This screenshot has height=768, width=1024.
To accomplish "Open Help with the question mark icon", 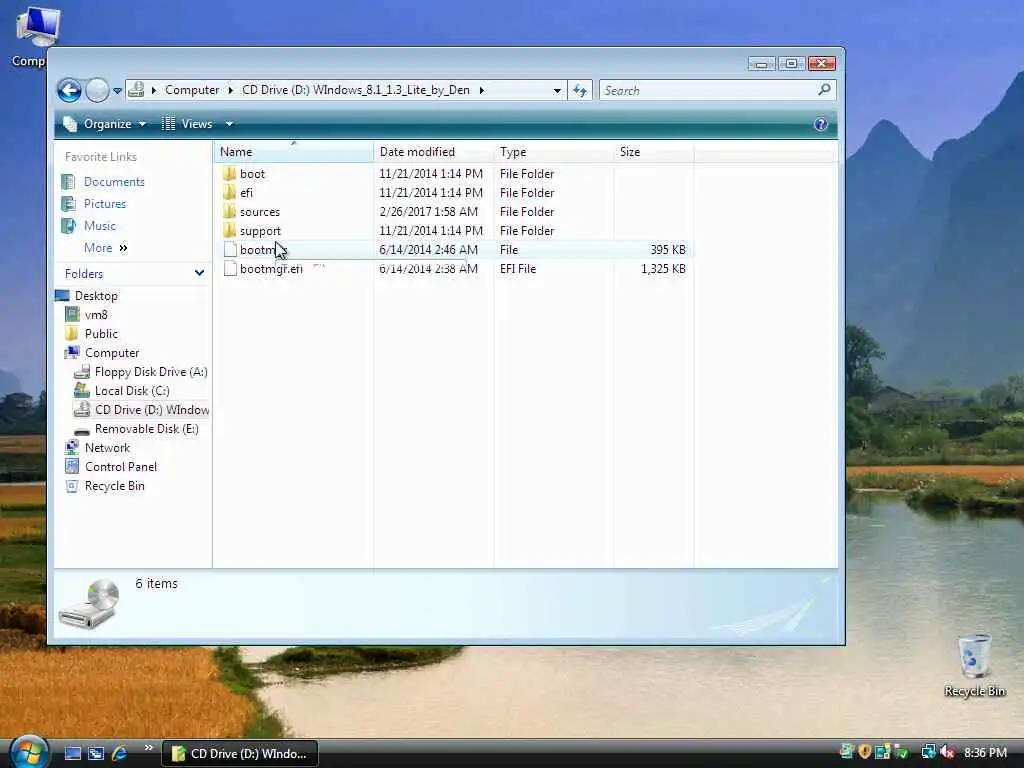I will pos(821,124).
